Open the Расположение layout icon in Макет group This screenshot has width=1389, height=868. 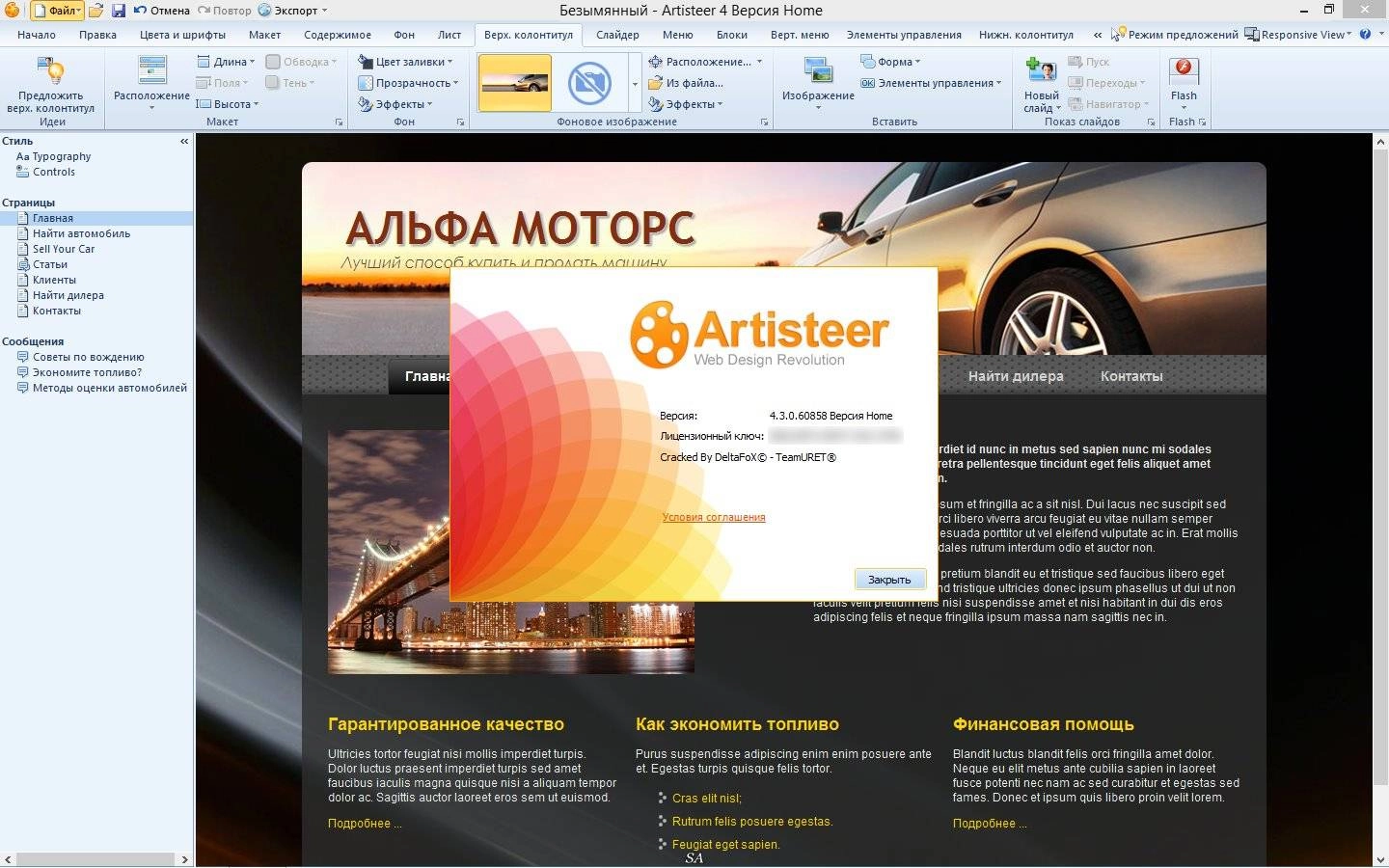152,71
